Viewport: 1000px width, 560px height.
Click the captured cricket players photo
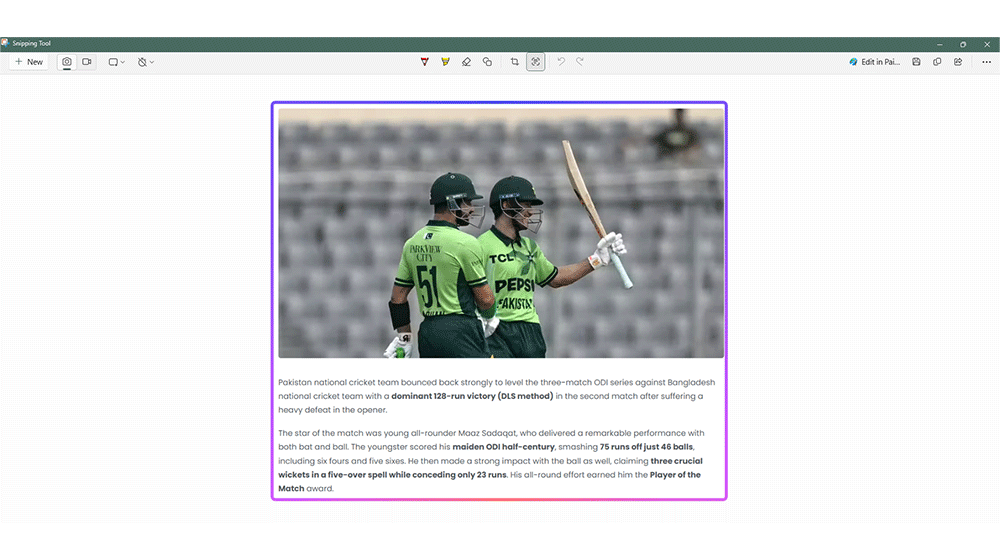point(500,233)
